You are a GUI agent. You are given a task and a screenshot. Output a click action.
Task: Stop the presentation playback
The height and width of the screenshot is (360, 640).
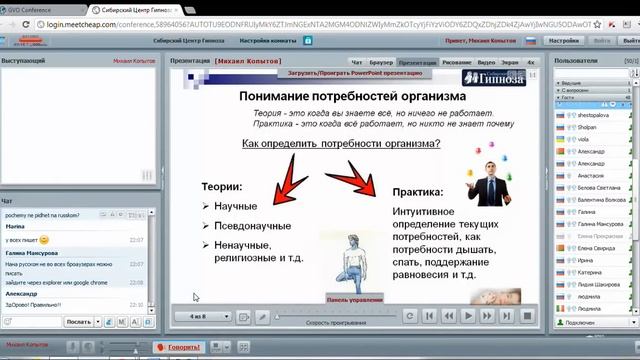(527, 316)
